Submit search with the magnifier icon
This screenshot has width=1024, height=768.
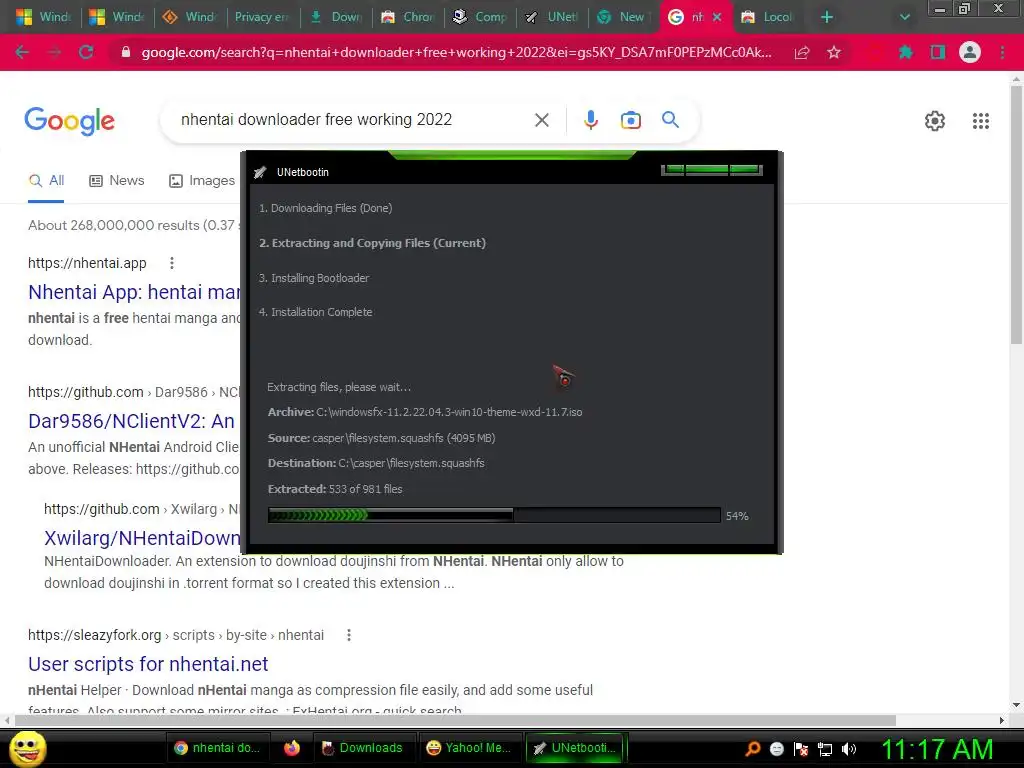tap(671, 120)
